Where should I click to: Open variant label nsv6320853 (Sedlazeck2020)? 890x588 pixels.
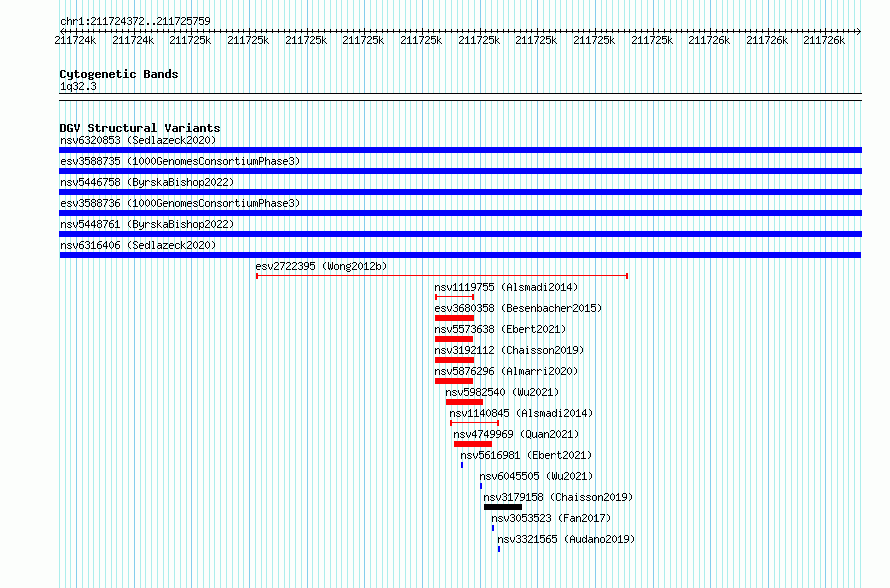pyautogui.click(x=138, y=140)
